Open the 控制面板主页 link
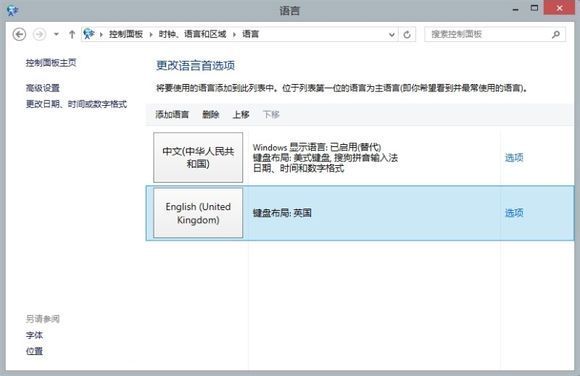 (x=51, y=63)
